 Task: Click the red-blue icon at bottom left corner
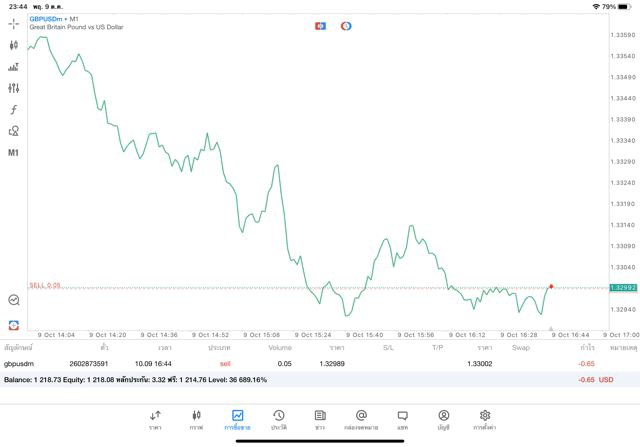tap(13, 325)
